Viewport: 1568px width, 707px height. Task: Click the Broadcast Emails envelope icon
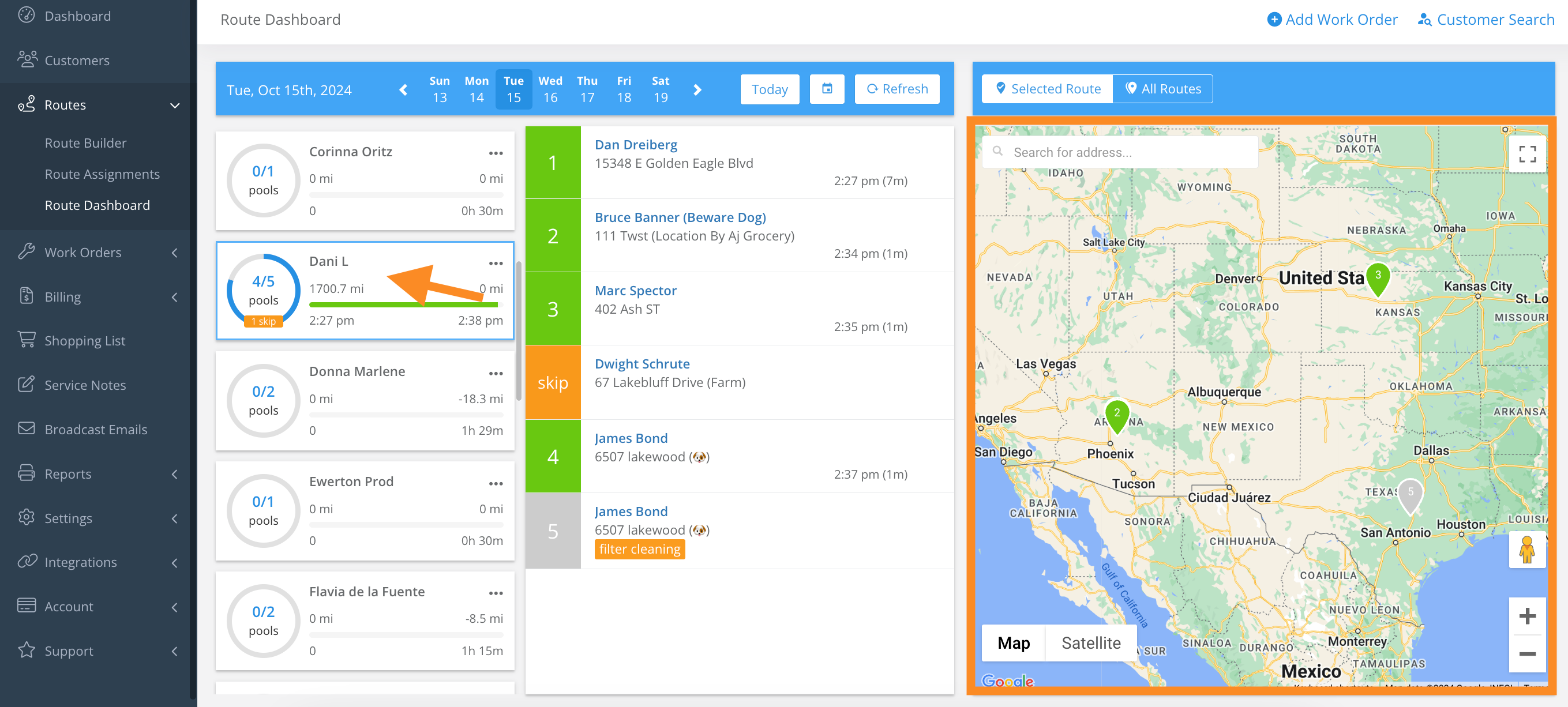click(x=26, y=429)
